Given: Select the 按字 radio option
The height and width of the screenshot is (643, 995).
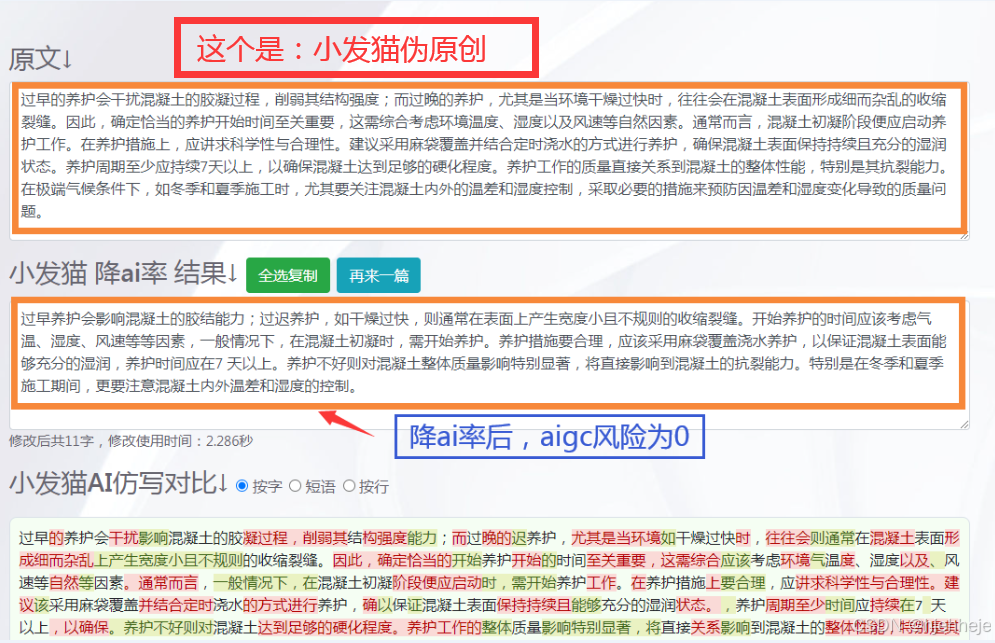Looking at the screenshot, I should (242, 486).
